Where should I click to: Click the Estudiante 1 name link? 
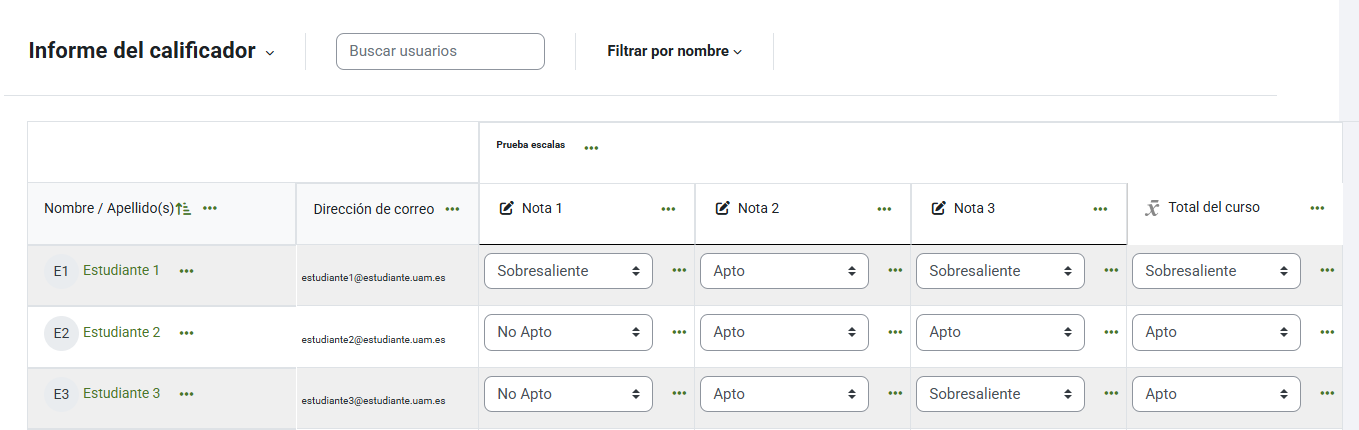pos(121,270)
